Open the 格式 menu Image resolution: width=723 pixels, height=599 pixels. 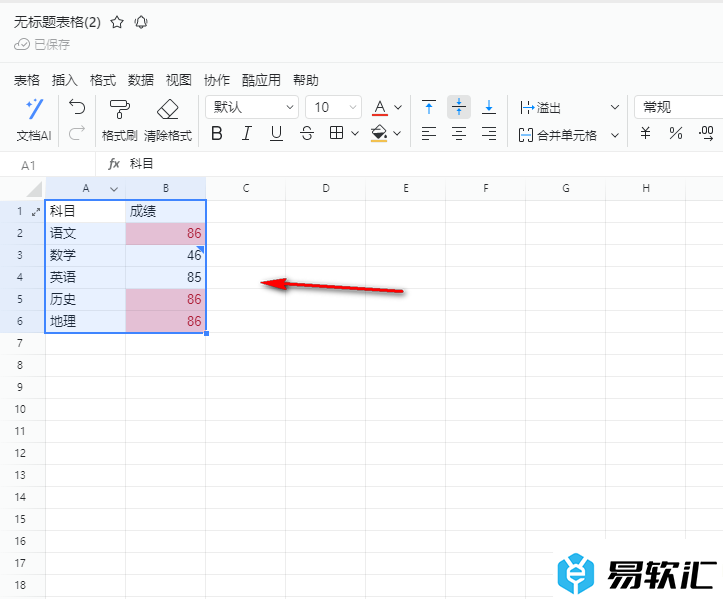pyautogui.click(x=103, y=80)
